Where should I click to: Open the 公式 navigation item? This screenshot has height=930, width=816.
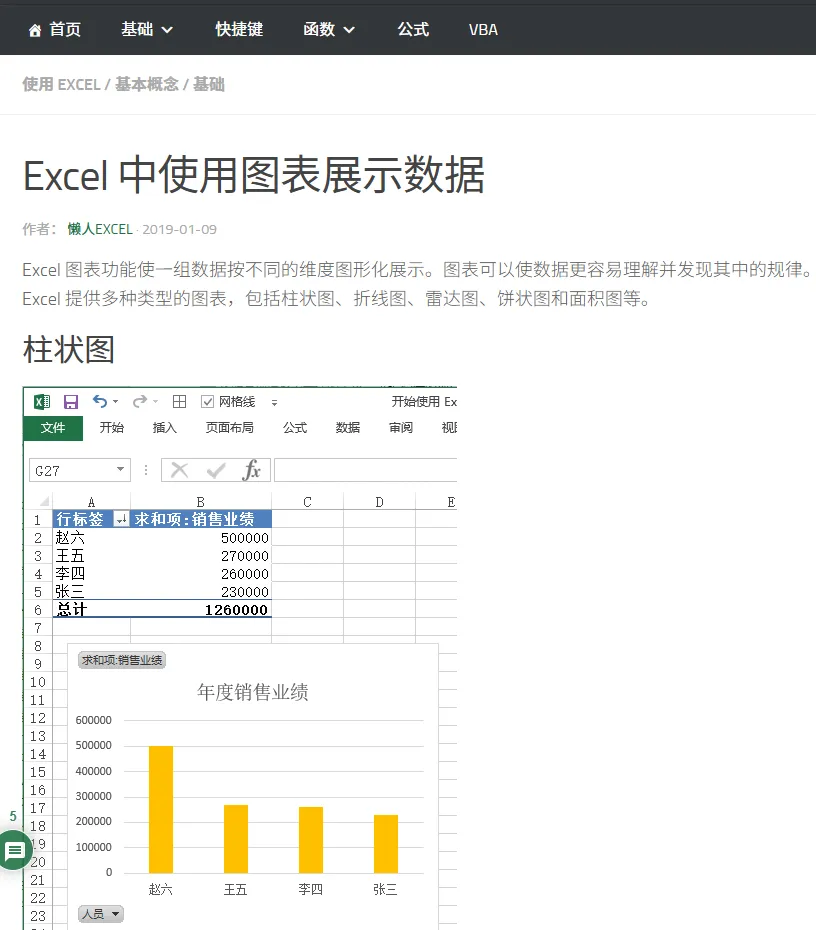[x=413, y=29]
